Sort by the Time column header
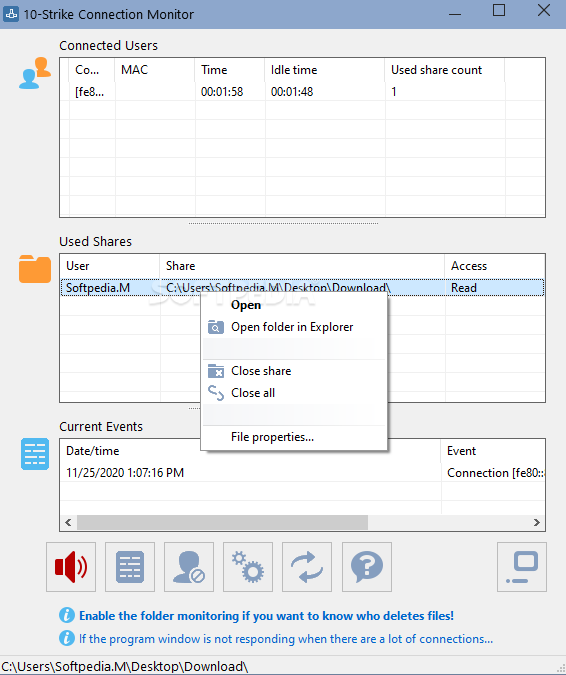 click(x=229, y=70)
